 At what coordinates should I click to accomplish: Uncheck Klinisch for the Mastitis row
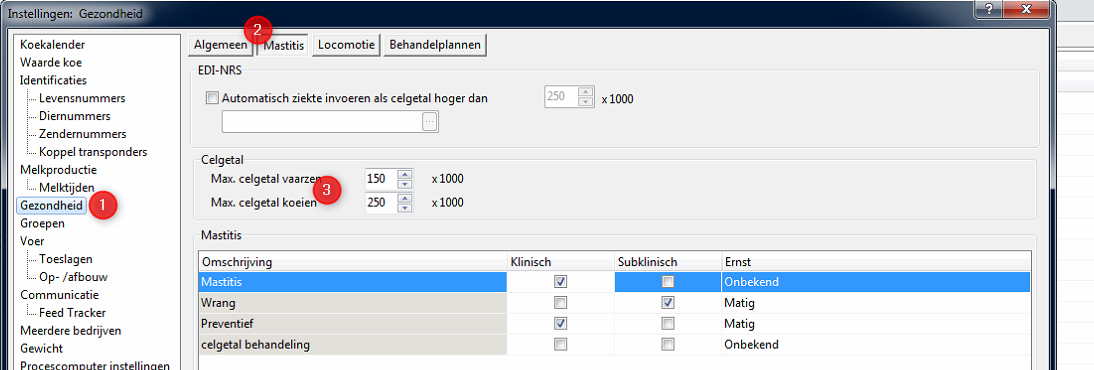pos(560,282)
